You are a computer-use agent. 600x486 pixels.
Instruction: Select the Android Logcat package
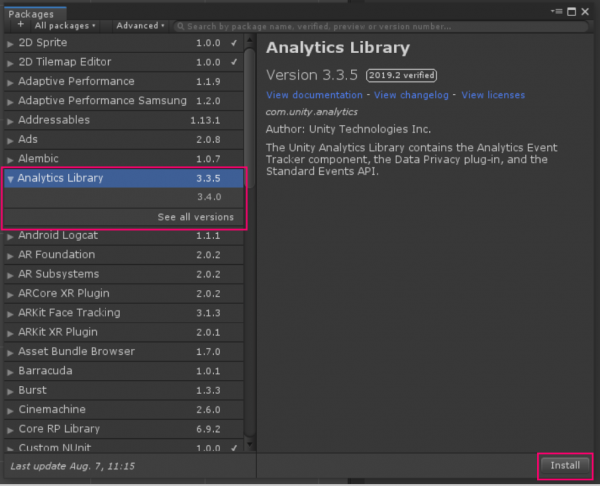point(124,235)
